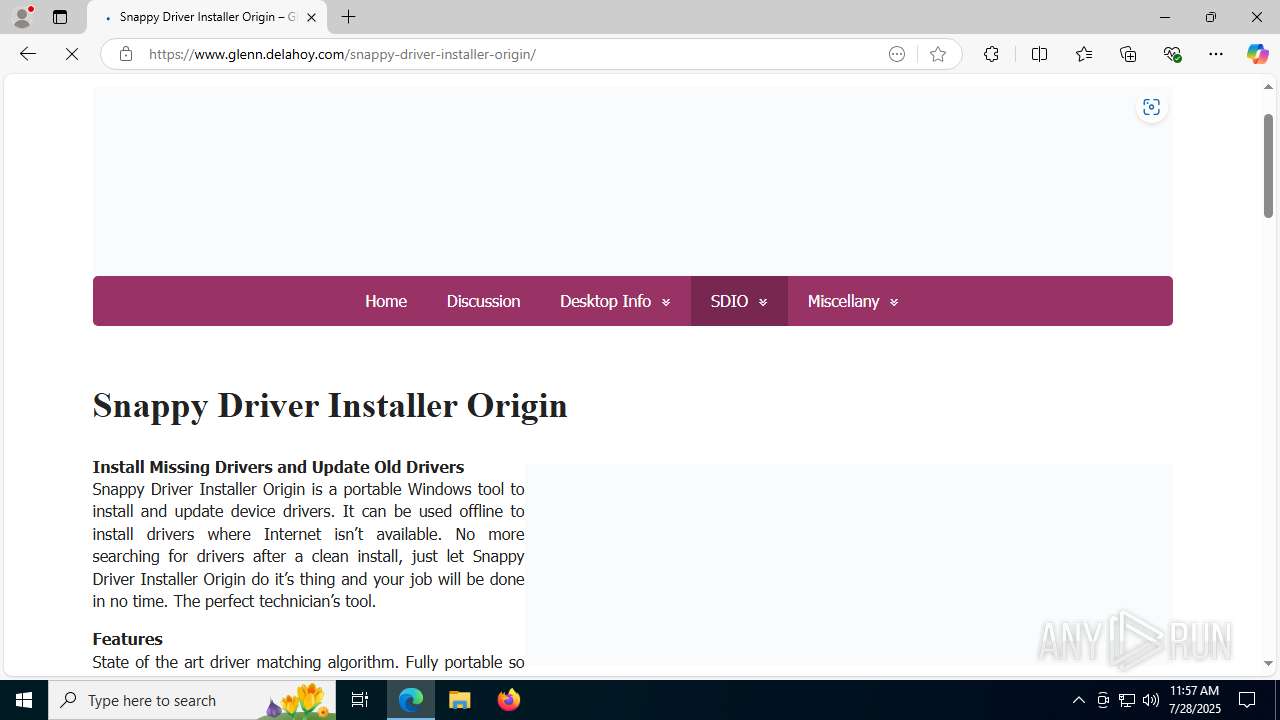Open the Windows Start menu
The width and height of the screenshot is (1280, 720).
point(24,700)
